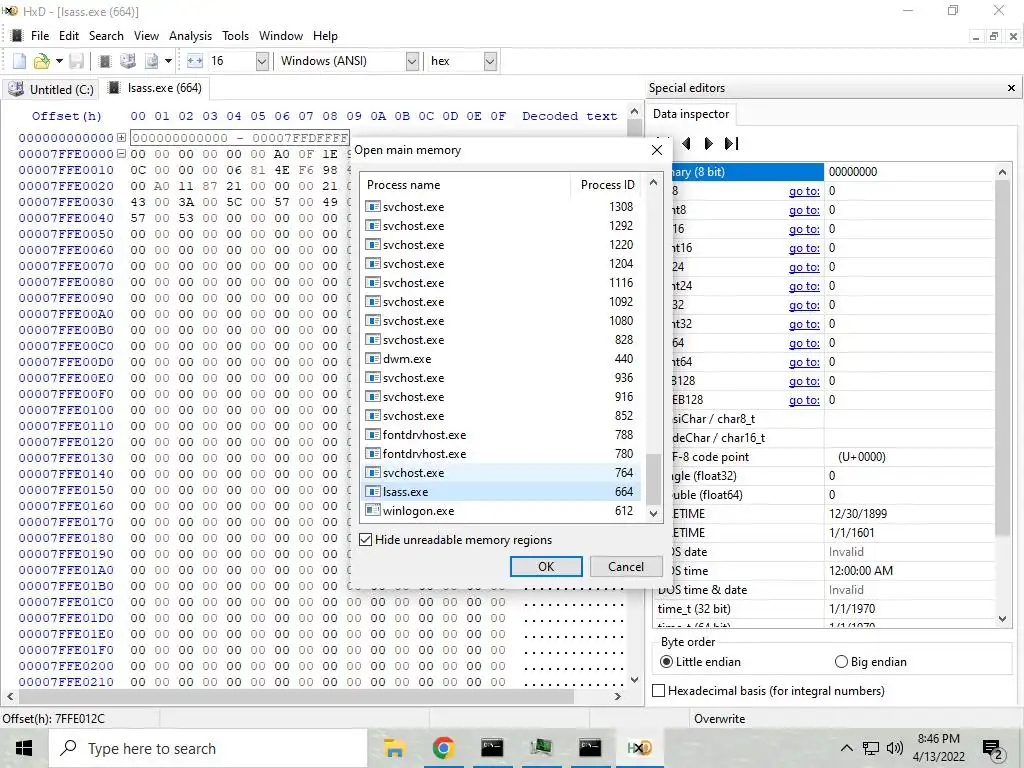1024x768 pixels.
Task: Select dwm.exe process 440
Action: click(x=501, y=359)
